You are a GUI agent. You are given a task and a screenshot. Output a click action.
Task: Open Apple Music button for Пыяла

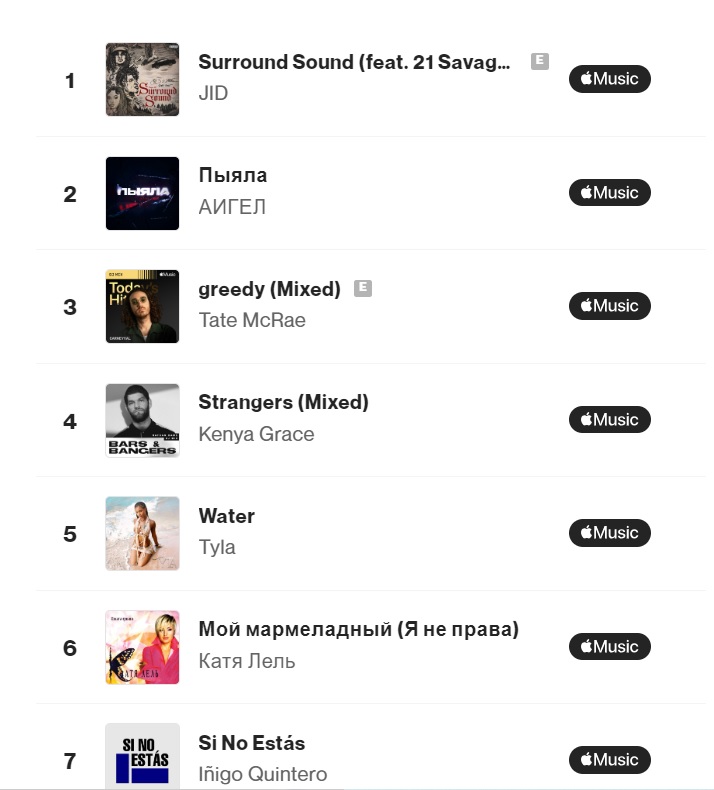point(609,193)
